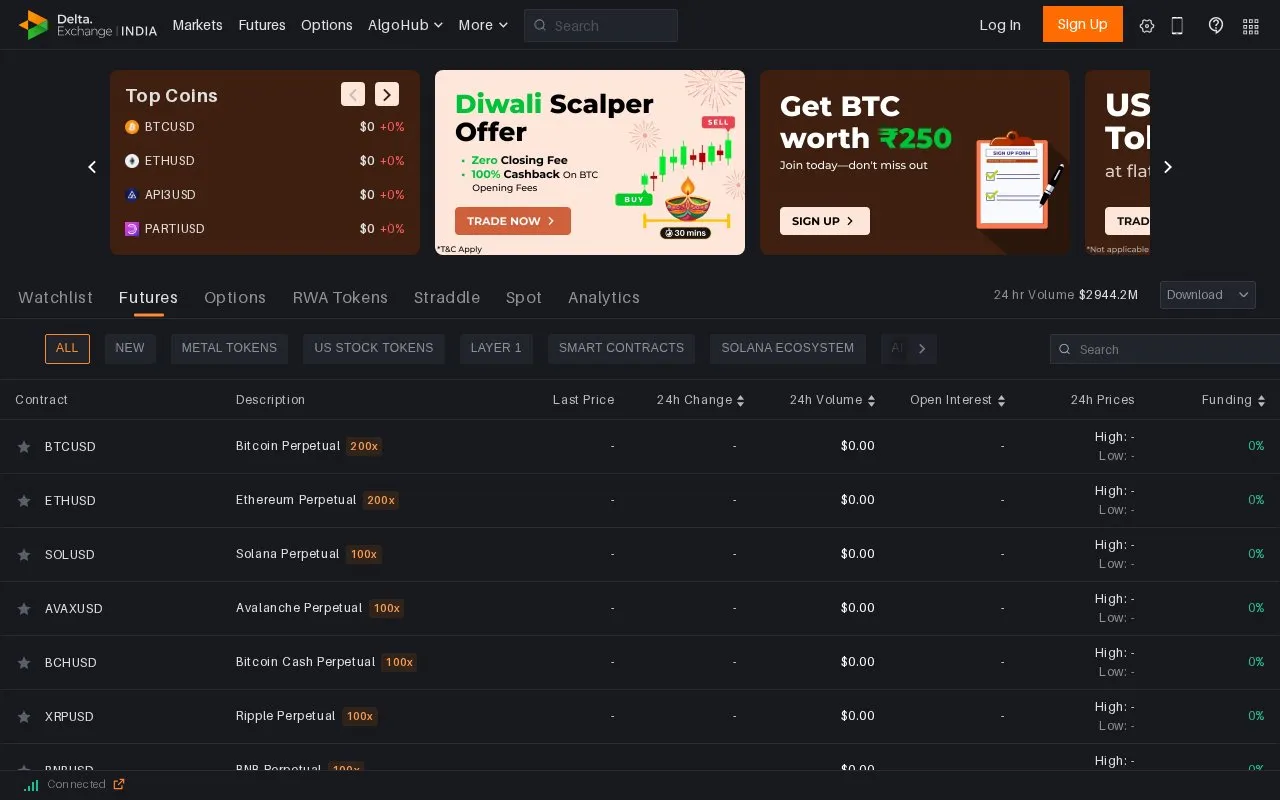This screenshot has height=800, width=1280.
Task: Click Top Coins previous arrow
Action: coord(353,94)
